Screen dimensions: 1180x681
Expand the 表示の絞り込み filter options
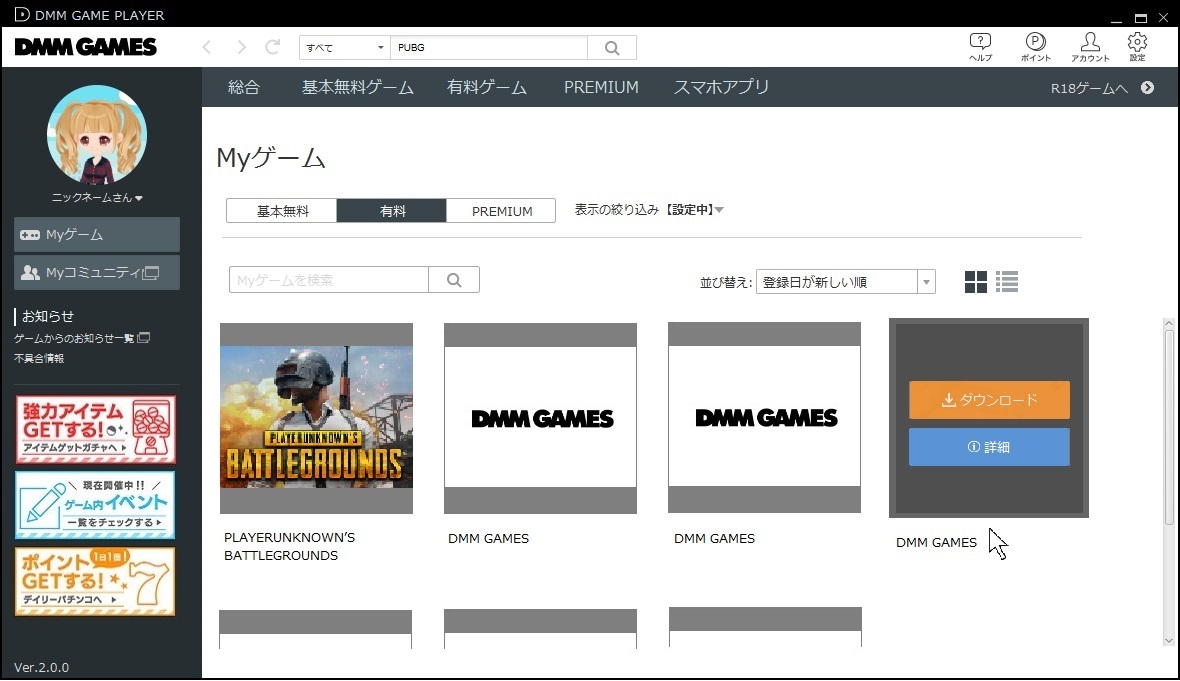pos(649,210)
